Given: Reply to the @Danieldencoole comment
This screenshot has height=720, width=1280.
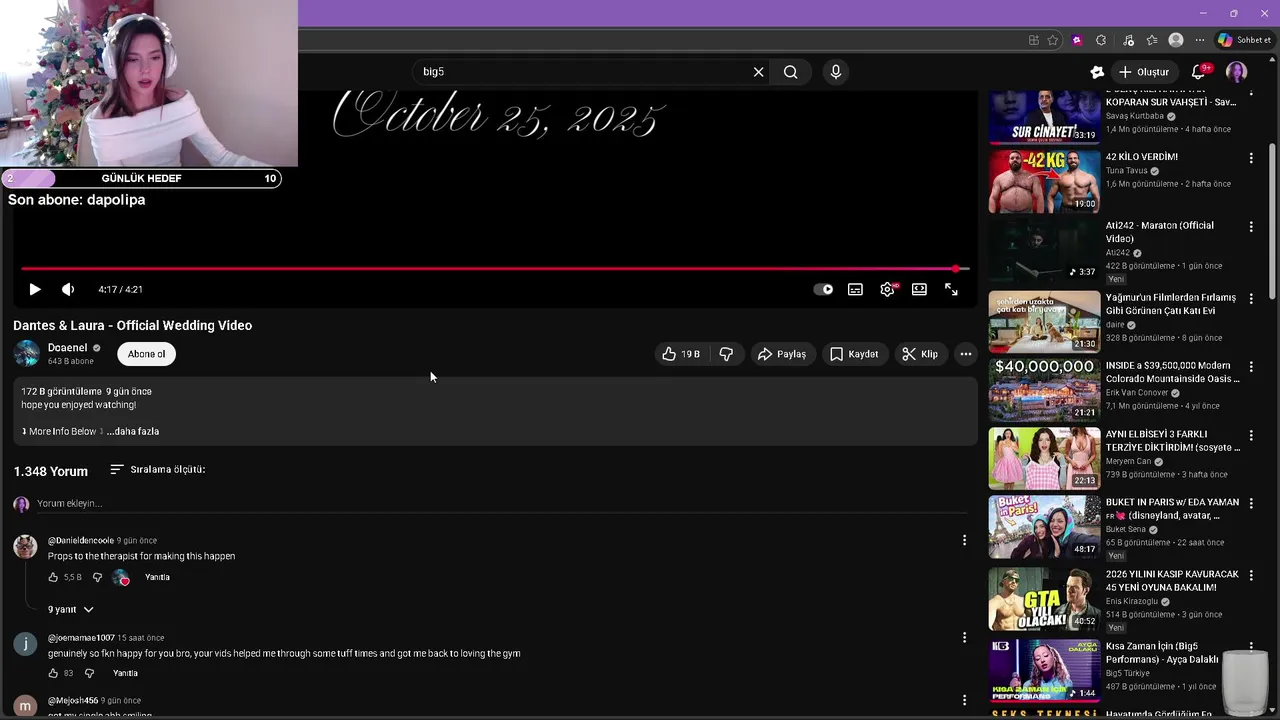Looking at the screenshot, I should (157, 577).
